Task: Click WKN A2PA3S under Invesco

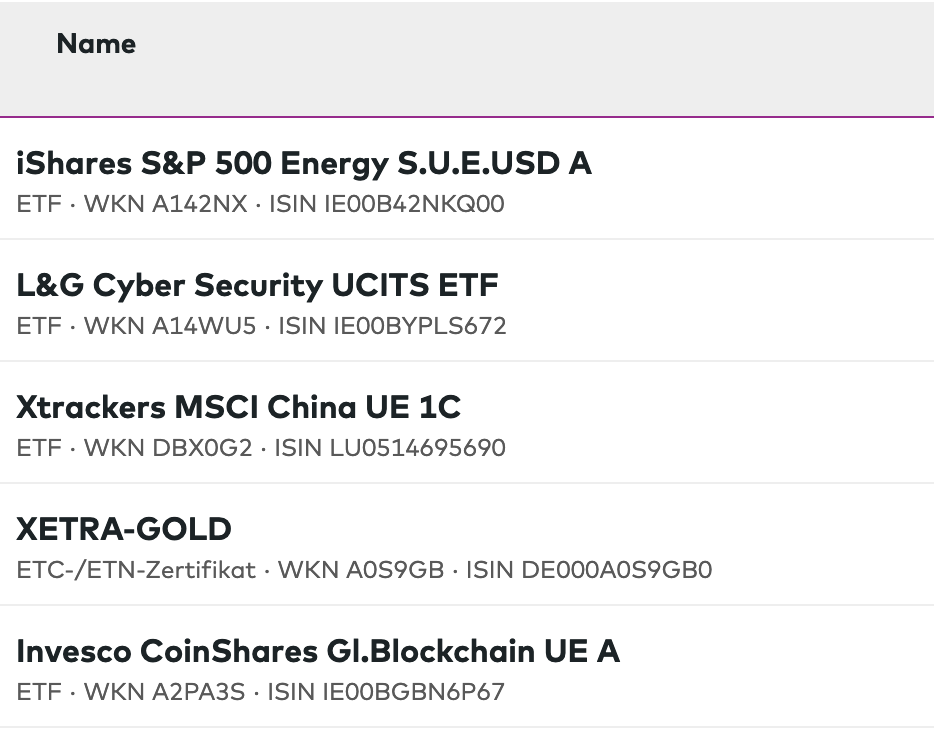Action: click(x=165, y=692)
